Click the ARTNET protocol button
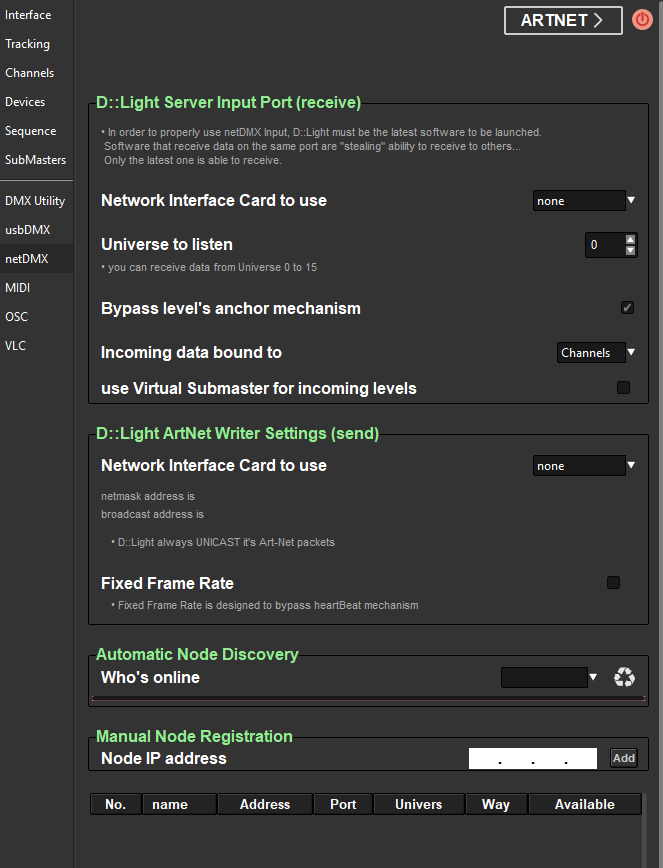 (563, 20)
